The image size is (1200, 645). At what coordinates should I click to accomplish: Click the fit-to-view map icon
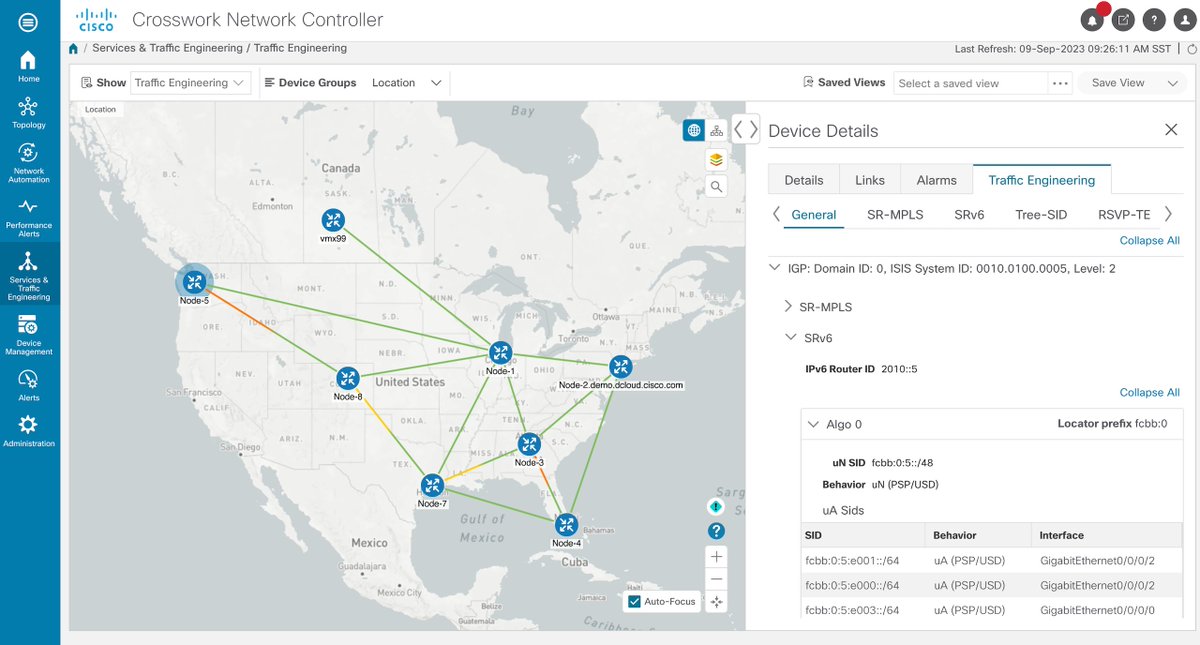coord(716,602)
